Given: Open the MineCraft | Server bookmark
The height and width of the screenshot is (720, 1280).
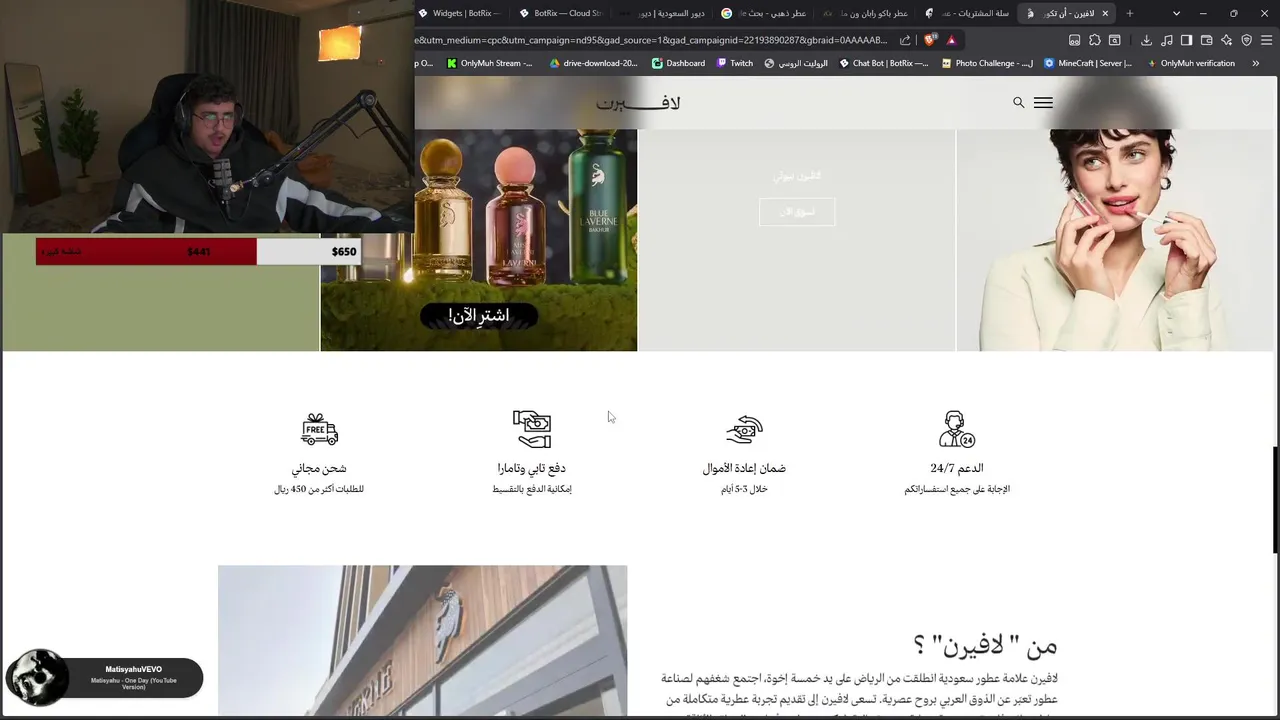Looking at the screenshot, I should (1088, 63).
